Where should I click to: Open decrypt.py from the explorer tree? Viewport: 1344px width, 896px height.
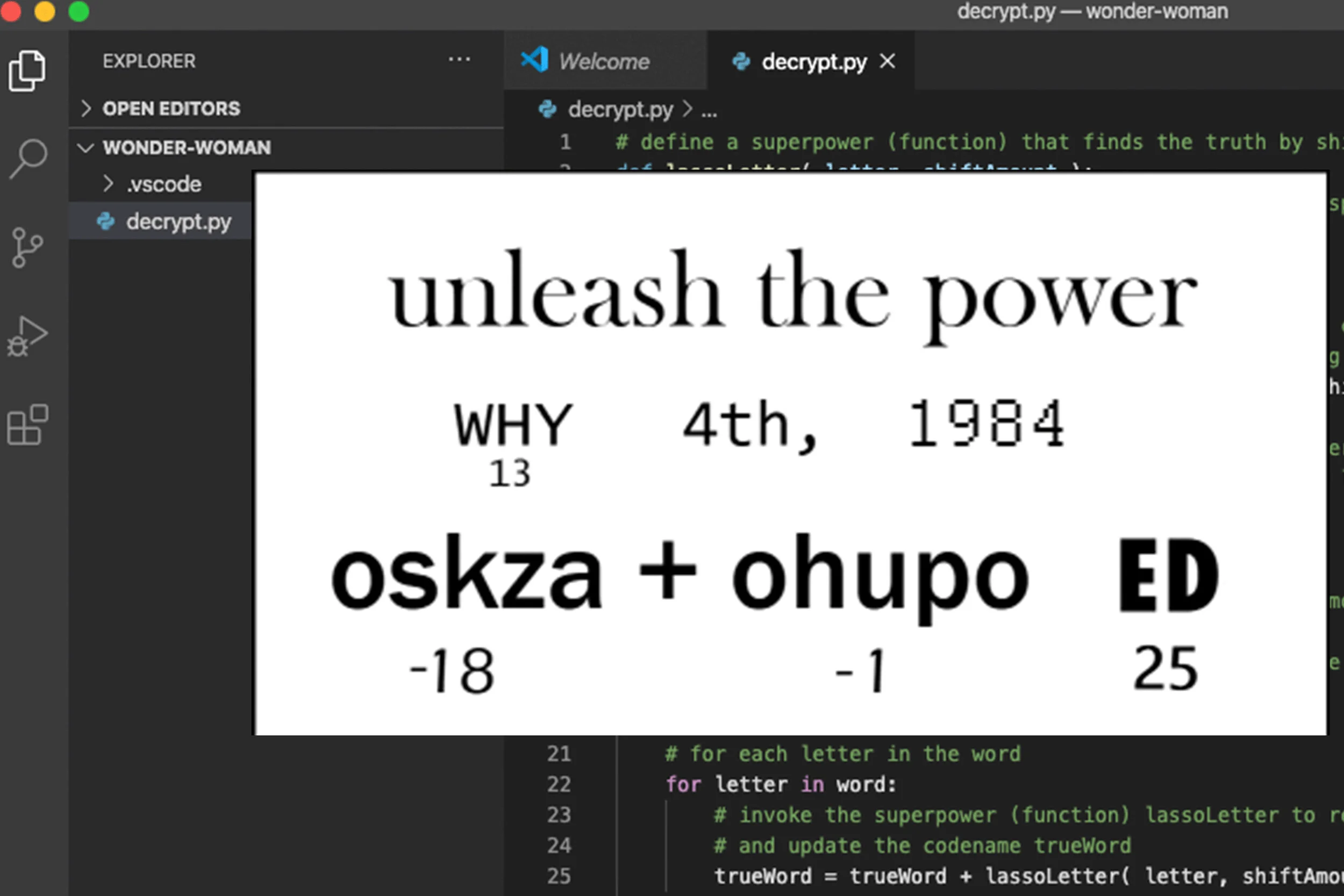pyautogui.click(x=178, y=221)
